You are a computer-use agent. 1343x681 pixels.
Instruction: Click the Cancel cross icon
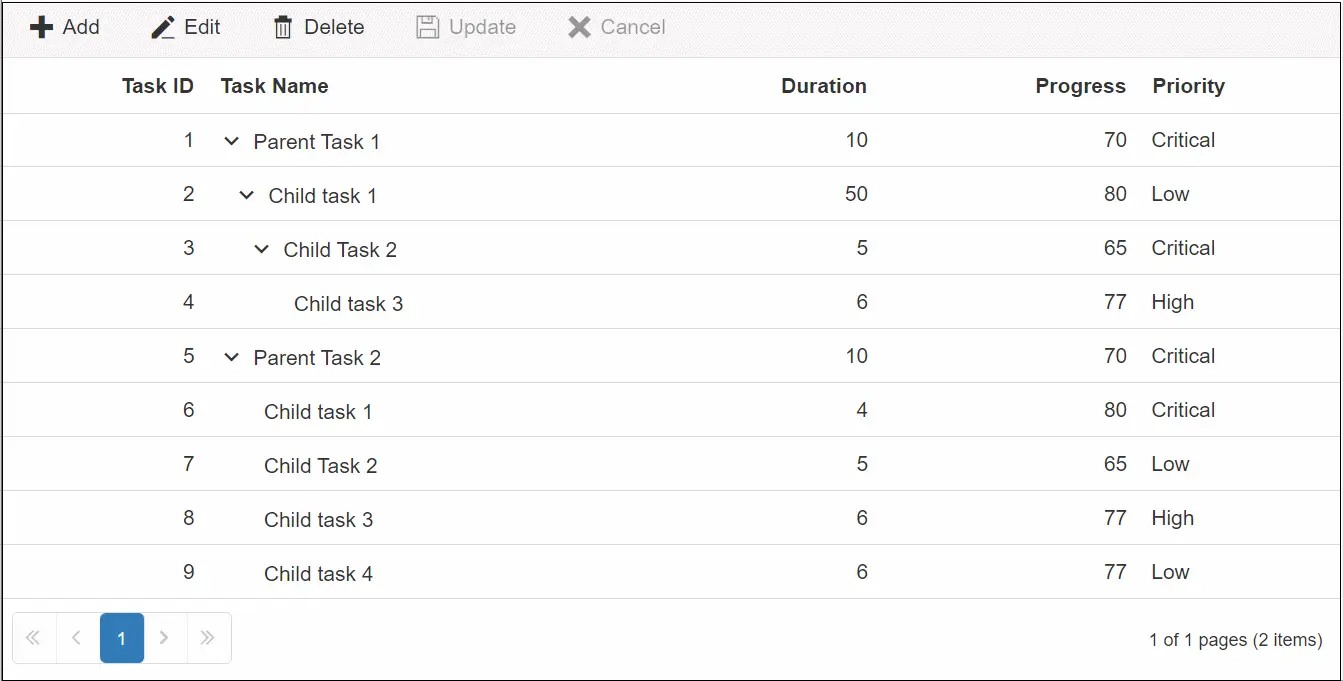[x=578, y=27]
